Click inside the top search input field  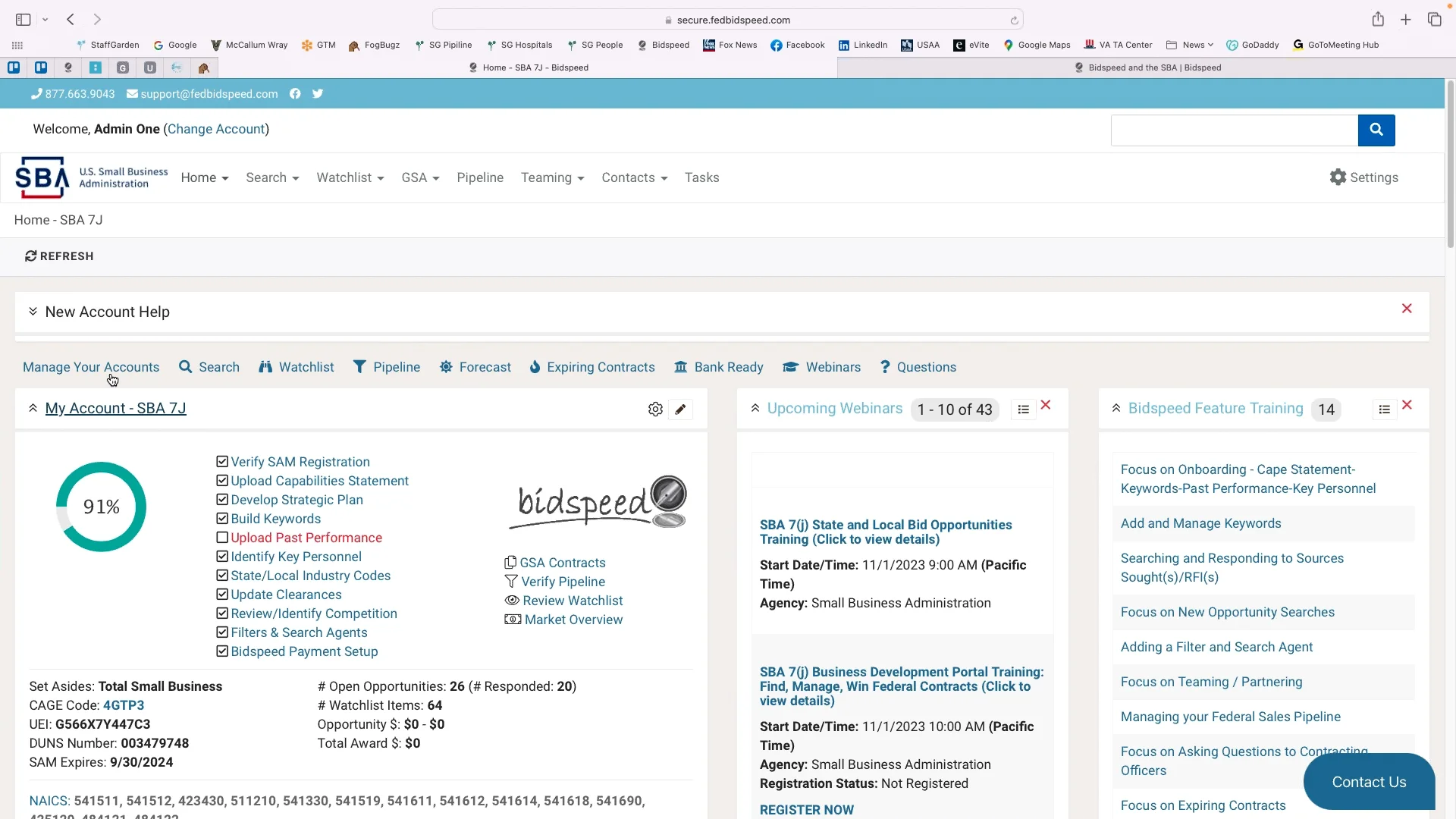[1234, 130]
